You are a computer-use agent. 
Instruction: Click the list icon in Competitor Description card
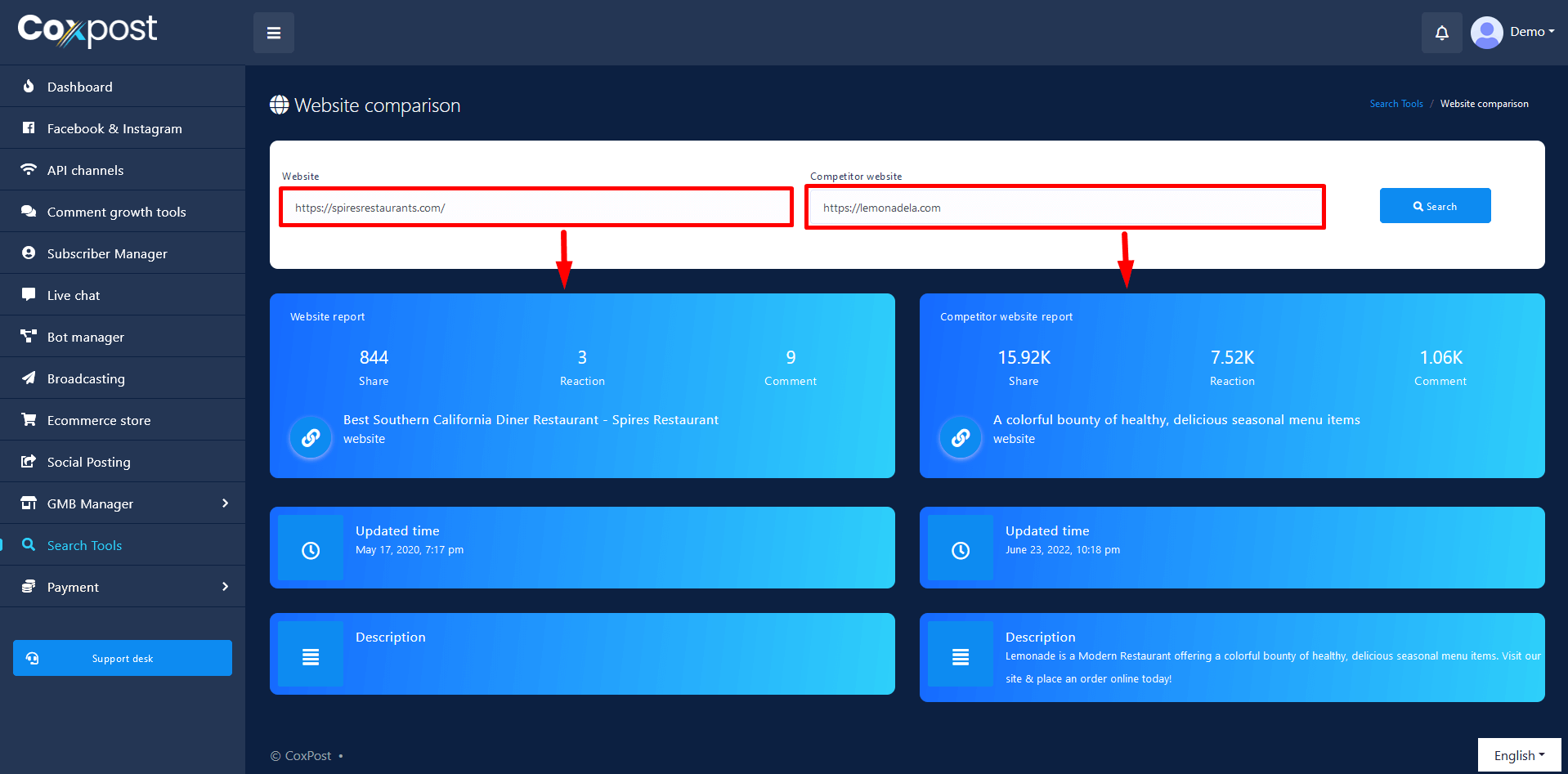(x=961, y=657)
